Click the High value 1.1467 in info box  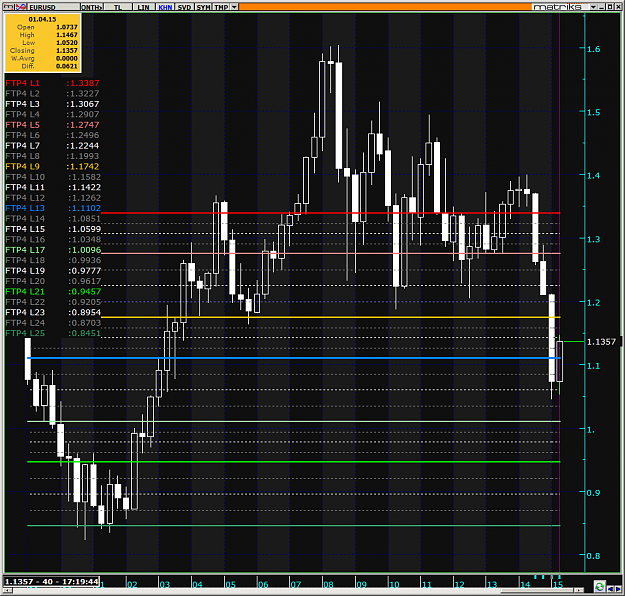point(67,35)
